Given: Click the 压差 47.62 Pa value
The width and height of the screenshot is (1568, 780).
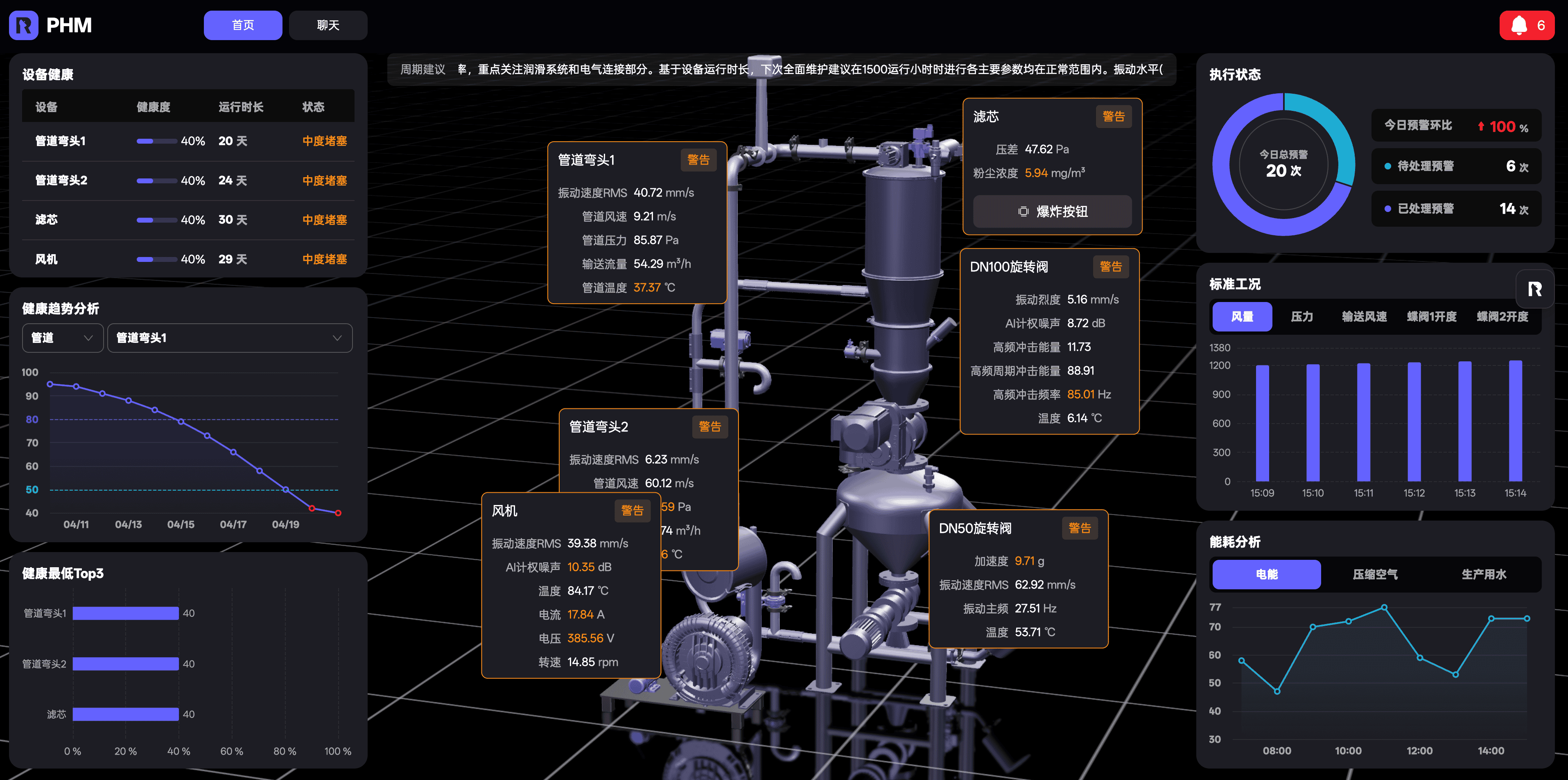Looking at the screenshot, I should (x=1046, y=149).
